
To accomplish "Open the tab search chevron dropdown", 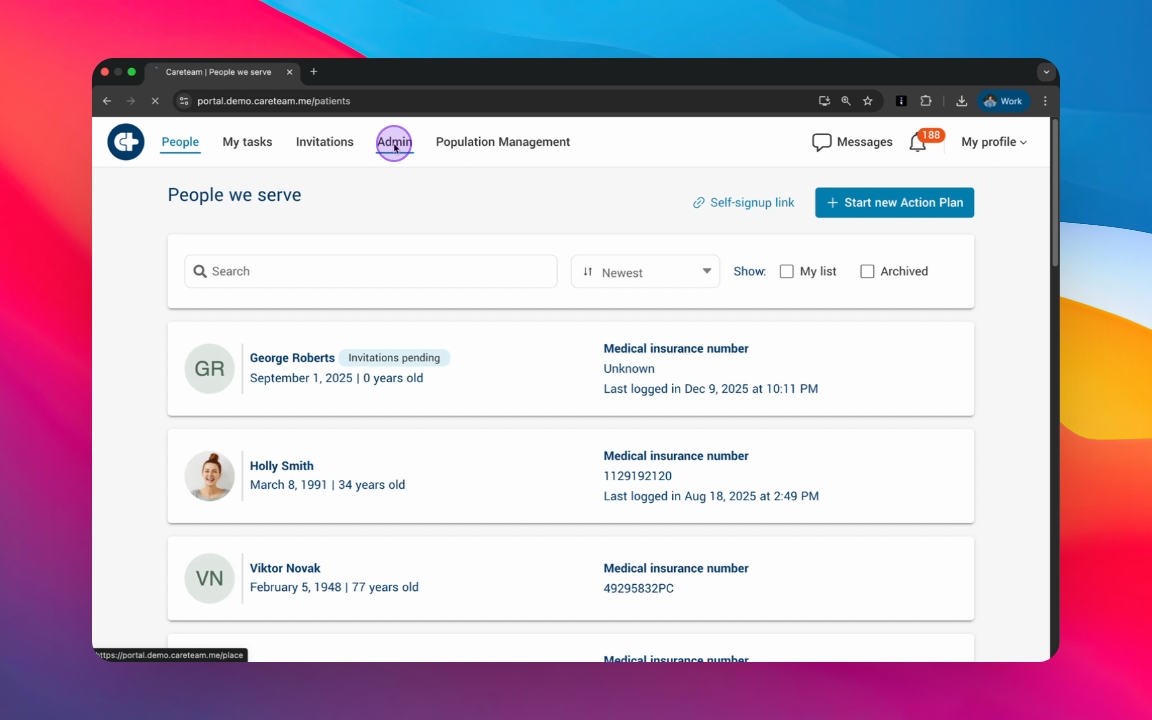I will [1046, 72].
